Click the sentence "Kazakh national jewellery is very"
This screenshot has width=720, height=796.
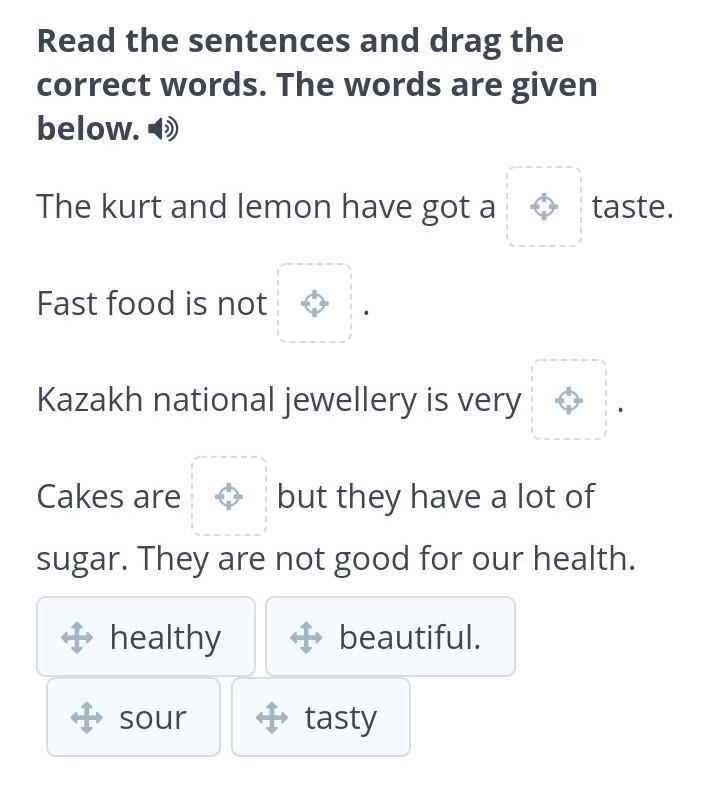278,400
